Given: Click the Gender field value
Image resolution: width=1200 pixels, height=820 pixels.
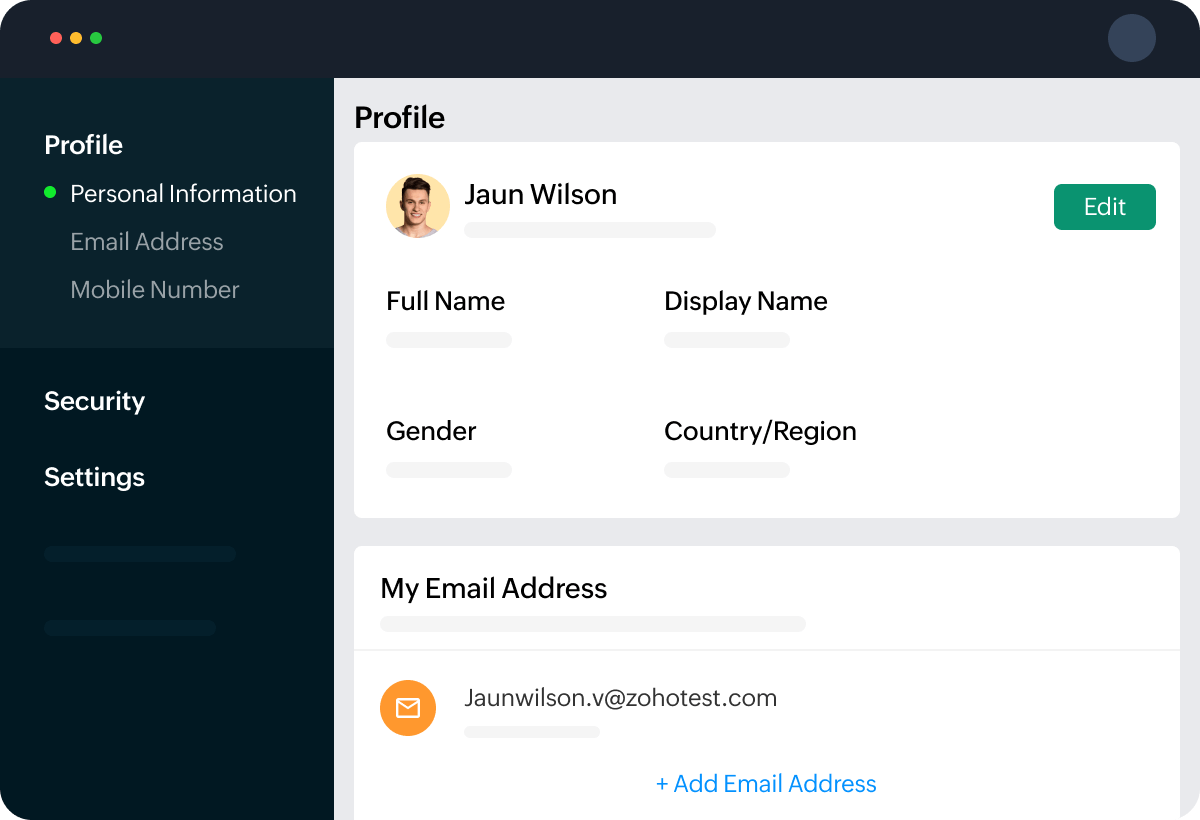Looking at the screenshot, I should [x=449, y=470].
